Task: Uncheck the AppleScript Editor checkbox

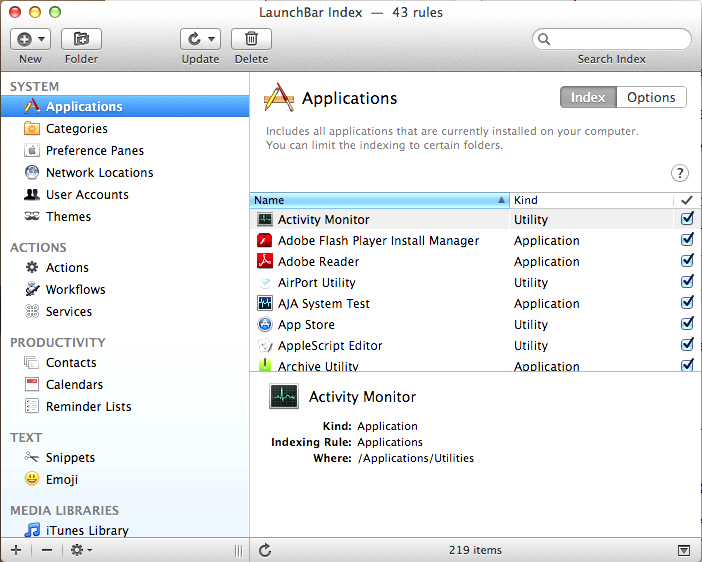Action: pos(687,345)
